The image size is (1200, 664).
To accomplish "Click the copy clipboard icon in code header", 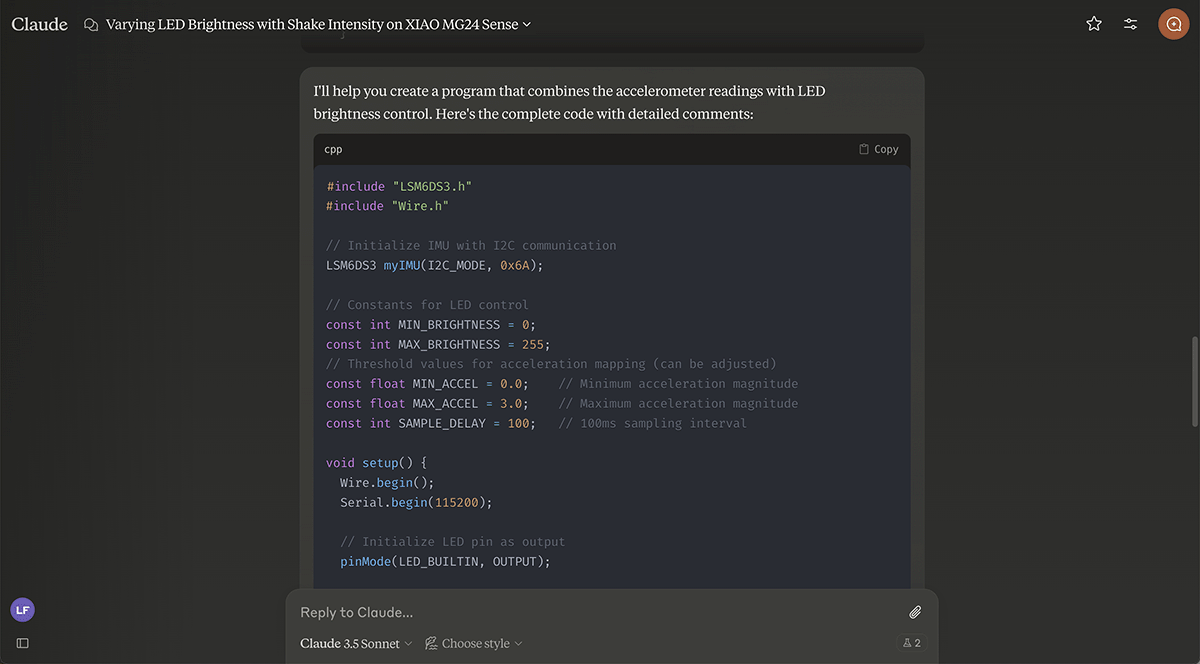I will pyautogui.click(x=864, y=149).
